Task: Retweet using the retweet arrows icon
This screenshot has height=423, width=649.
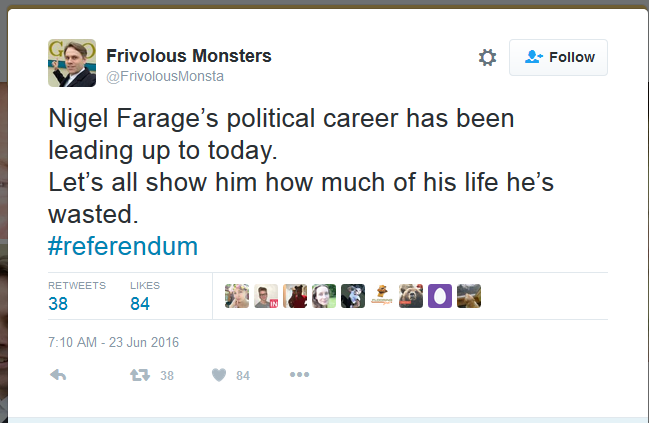Action: 140,375
